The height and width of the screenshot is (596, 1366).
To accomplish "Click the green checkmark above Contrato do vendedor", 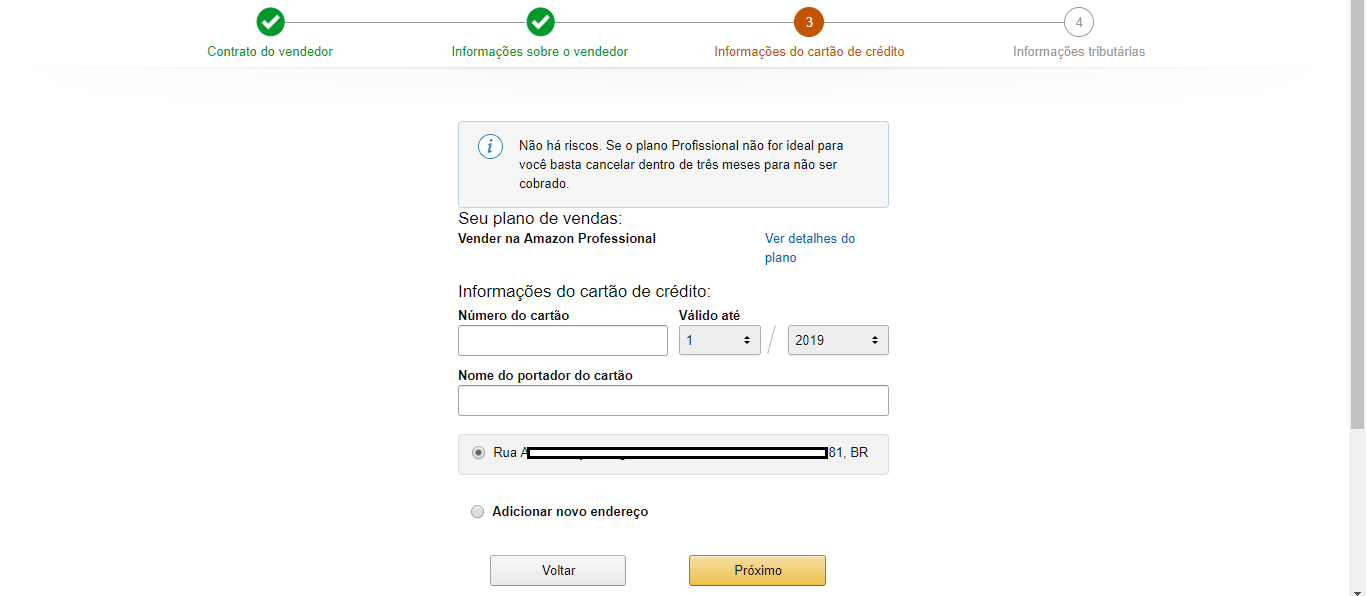I will pyautogui.click(x=270, y=22).
